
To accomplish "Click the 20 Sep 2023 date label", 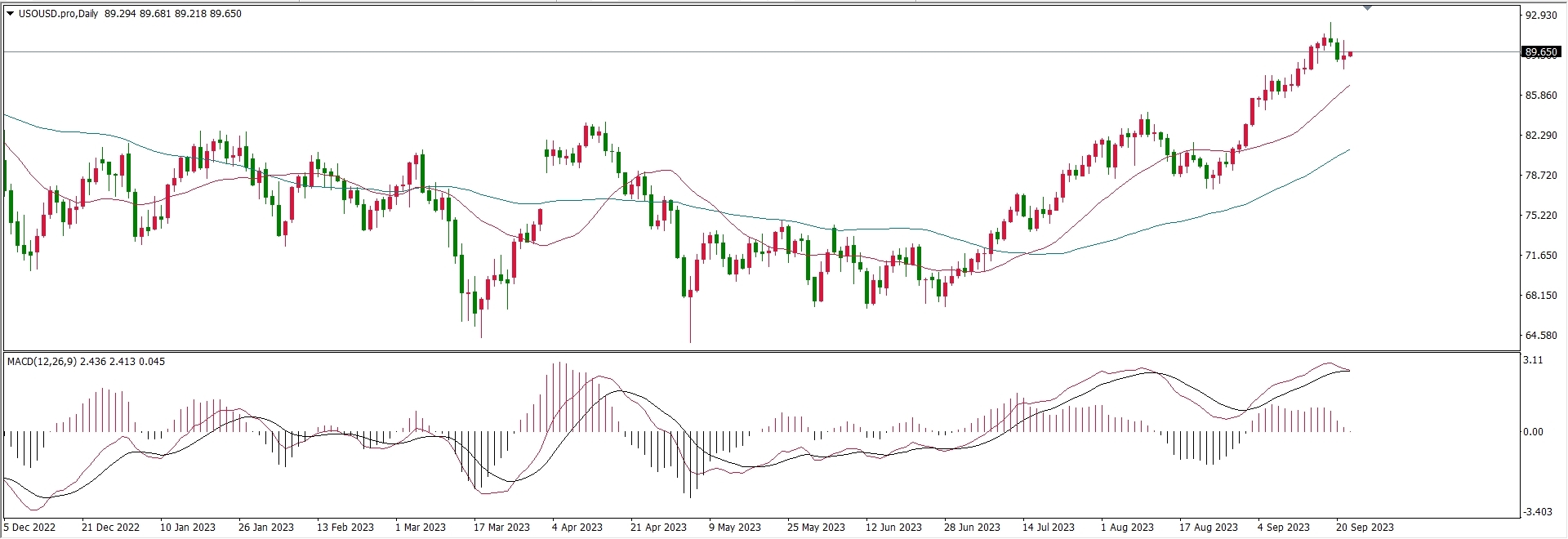I will click(1365, 527).
